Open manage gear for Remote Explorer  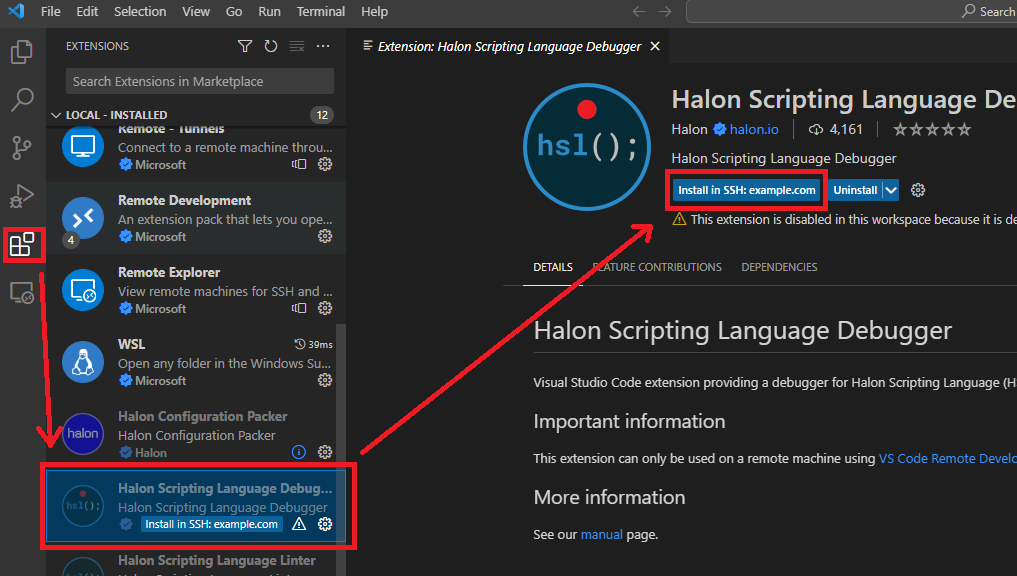325,308
